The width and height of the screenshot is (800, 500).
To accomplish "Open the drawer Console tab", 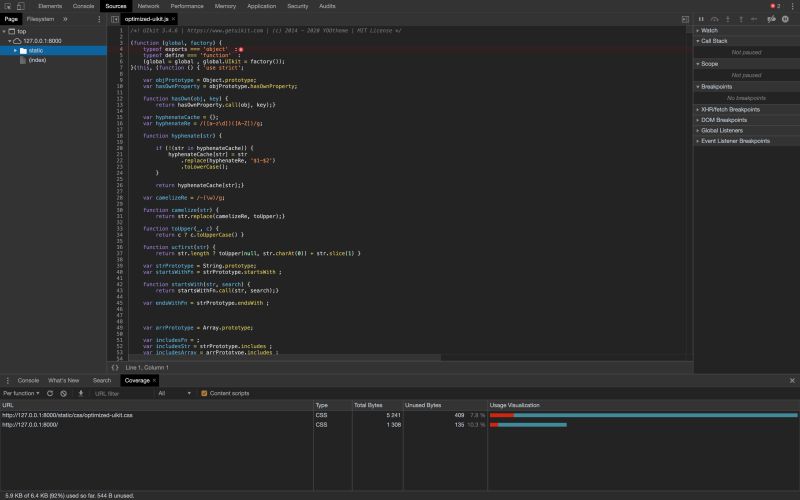I will point(28,381).
